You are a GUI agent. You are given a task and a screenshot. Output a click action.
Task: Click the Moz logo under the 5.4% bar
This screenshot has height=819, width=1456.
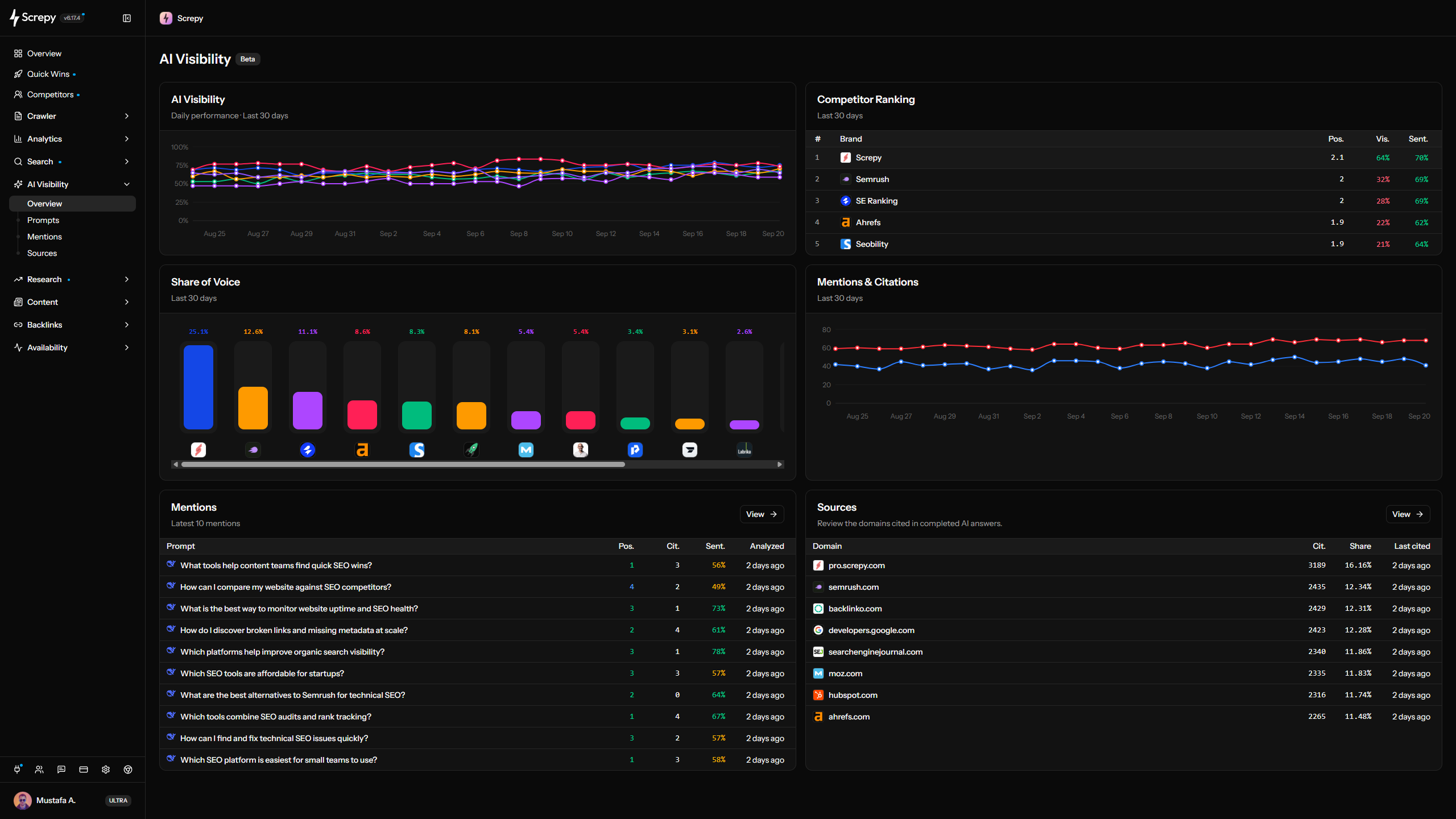(526, 450)
